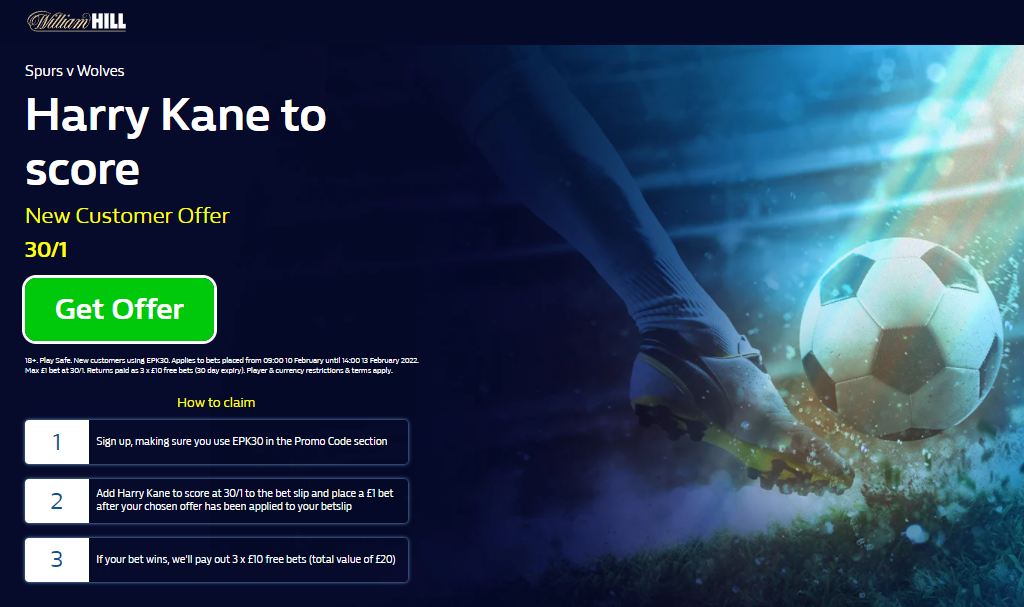Click the green Get Offer button

[x=120, y=309]
